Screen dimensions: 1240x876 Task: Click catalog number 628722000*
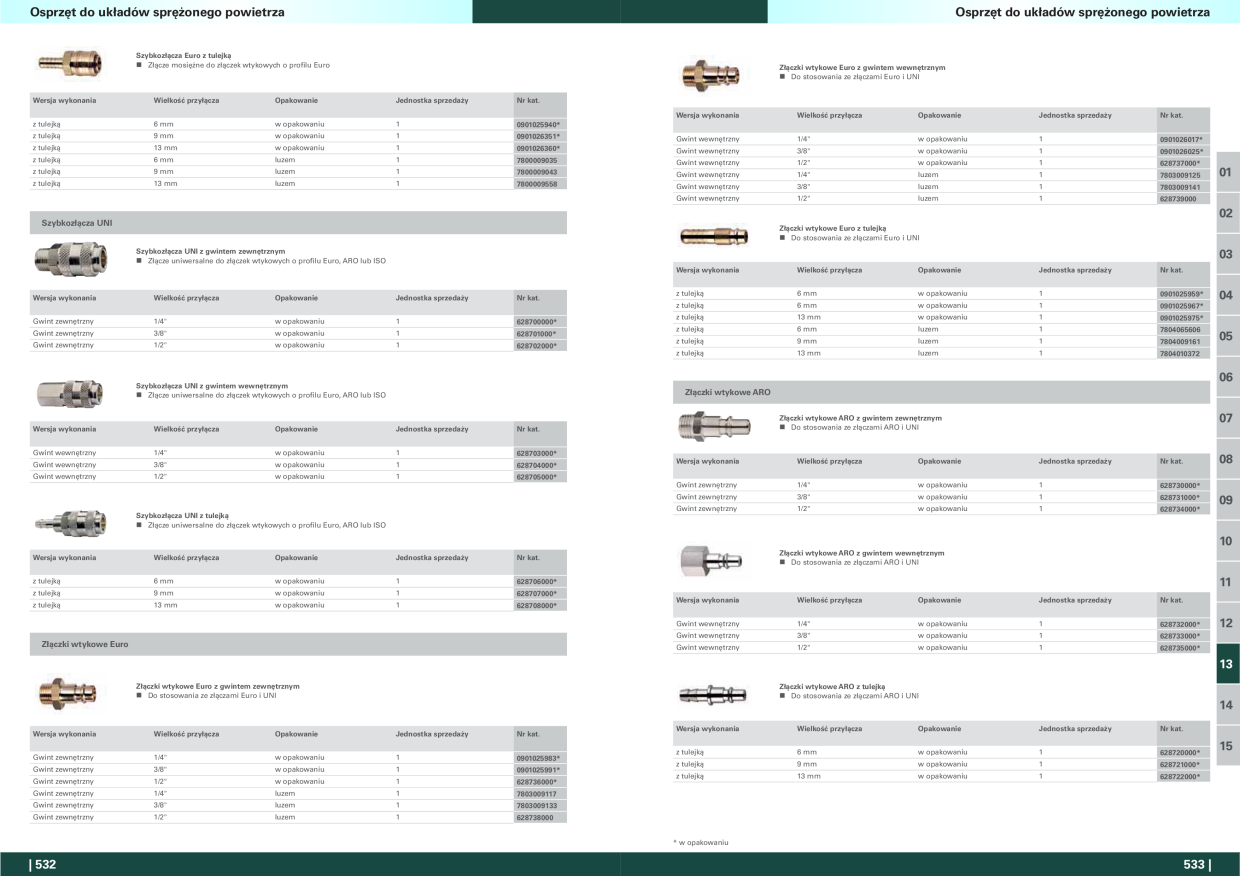[1179, 776]
